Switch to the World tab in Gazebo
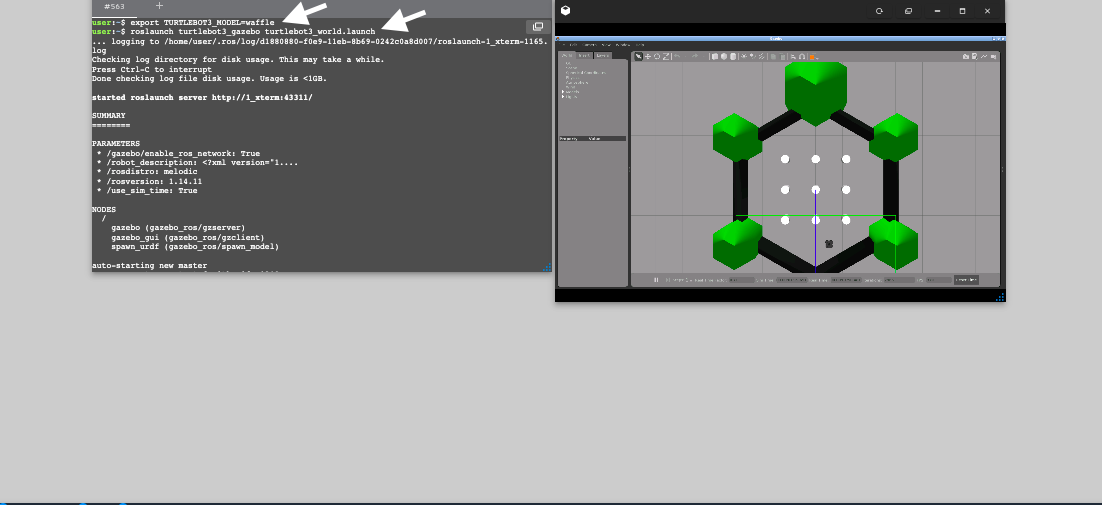1102x505 pixels. pos(566,55)
